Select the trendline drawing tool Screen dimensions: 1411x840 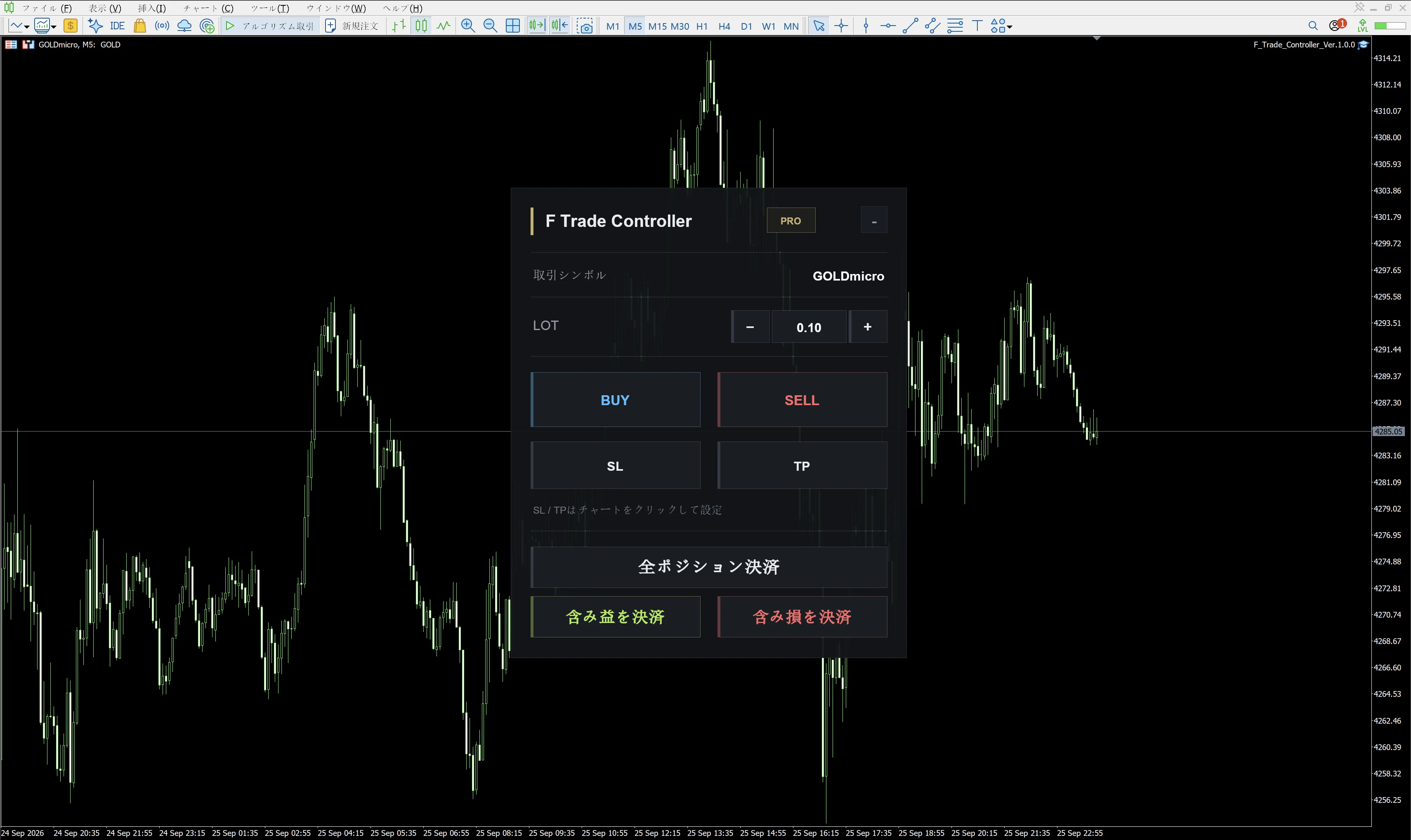click(x=910, y=26)
